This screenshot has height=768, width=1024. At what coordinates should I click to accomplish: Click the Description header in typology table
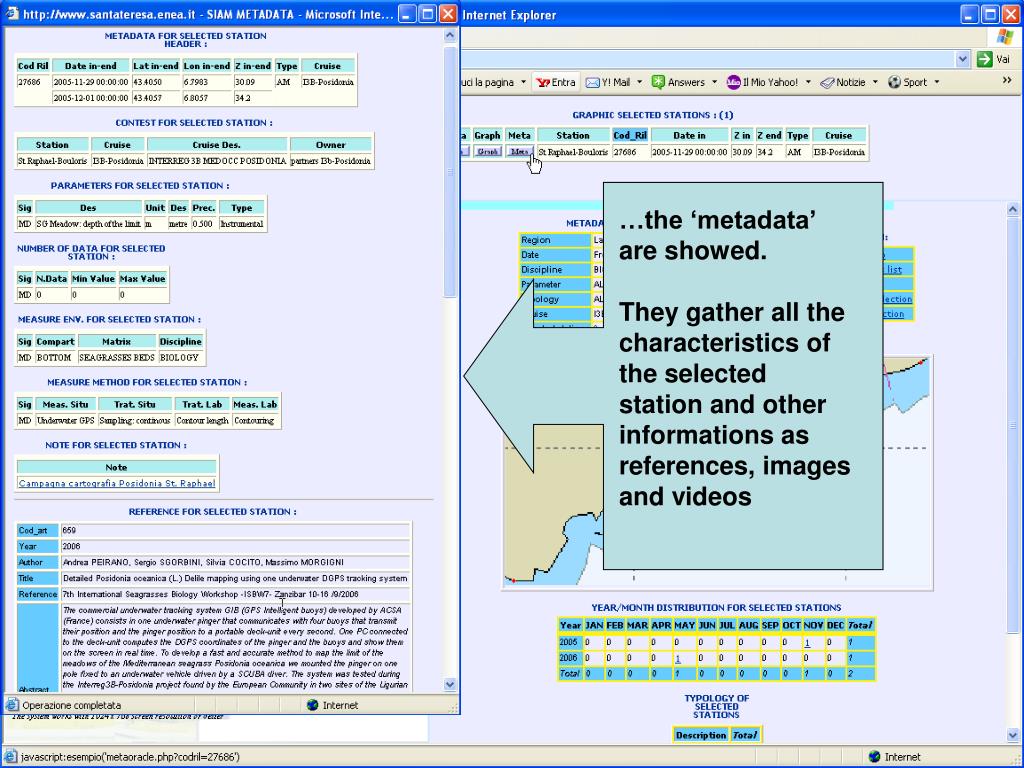point(701,735)
